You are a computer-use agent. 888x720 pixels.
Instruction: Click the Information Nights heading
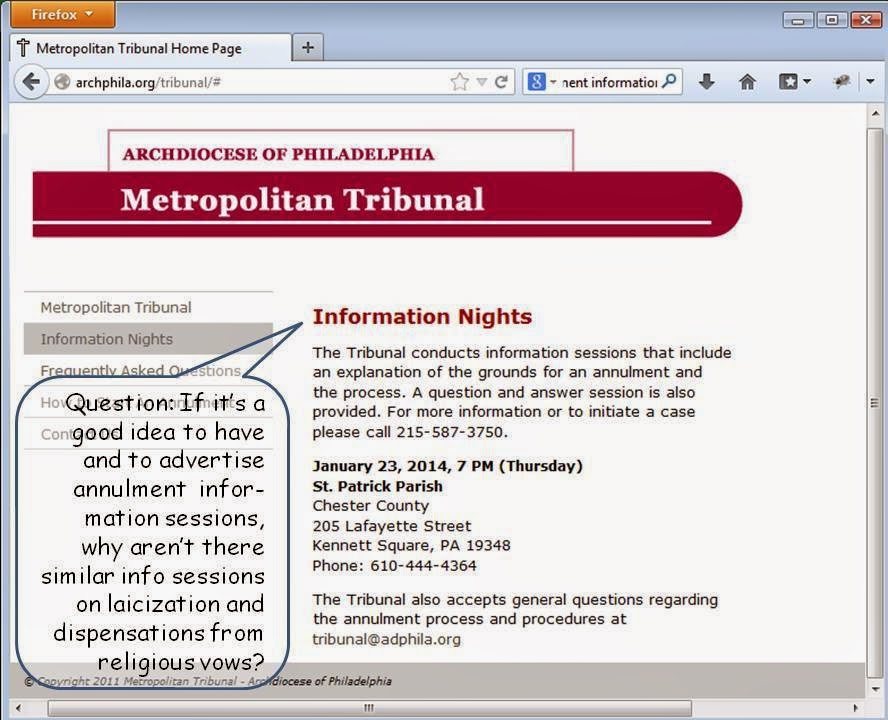pos(422,316)
